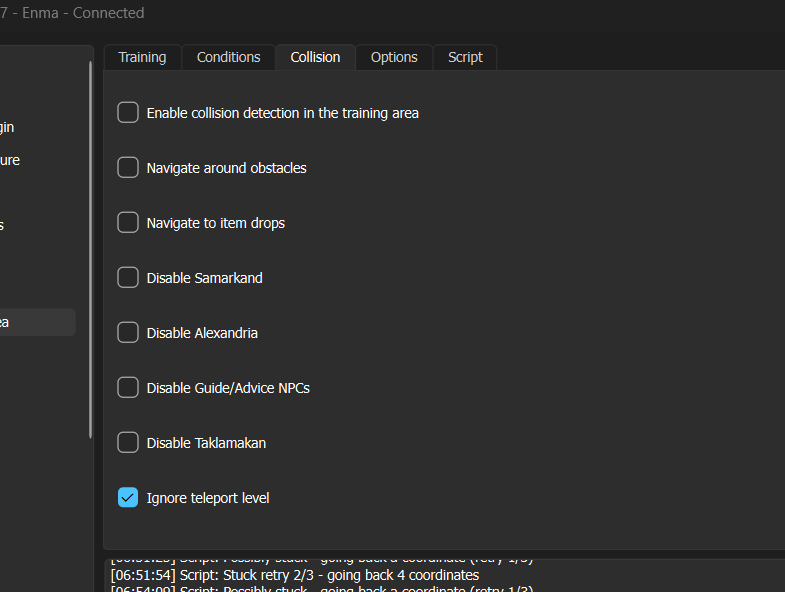Image resolution: width=785 pixels, height=592 pixels.
Task: Select the Collision tab
Action: [315, 57]
